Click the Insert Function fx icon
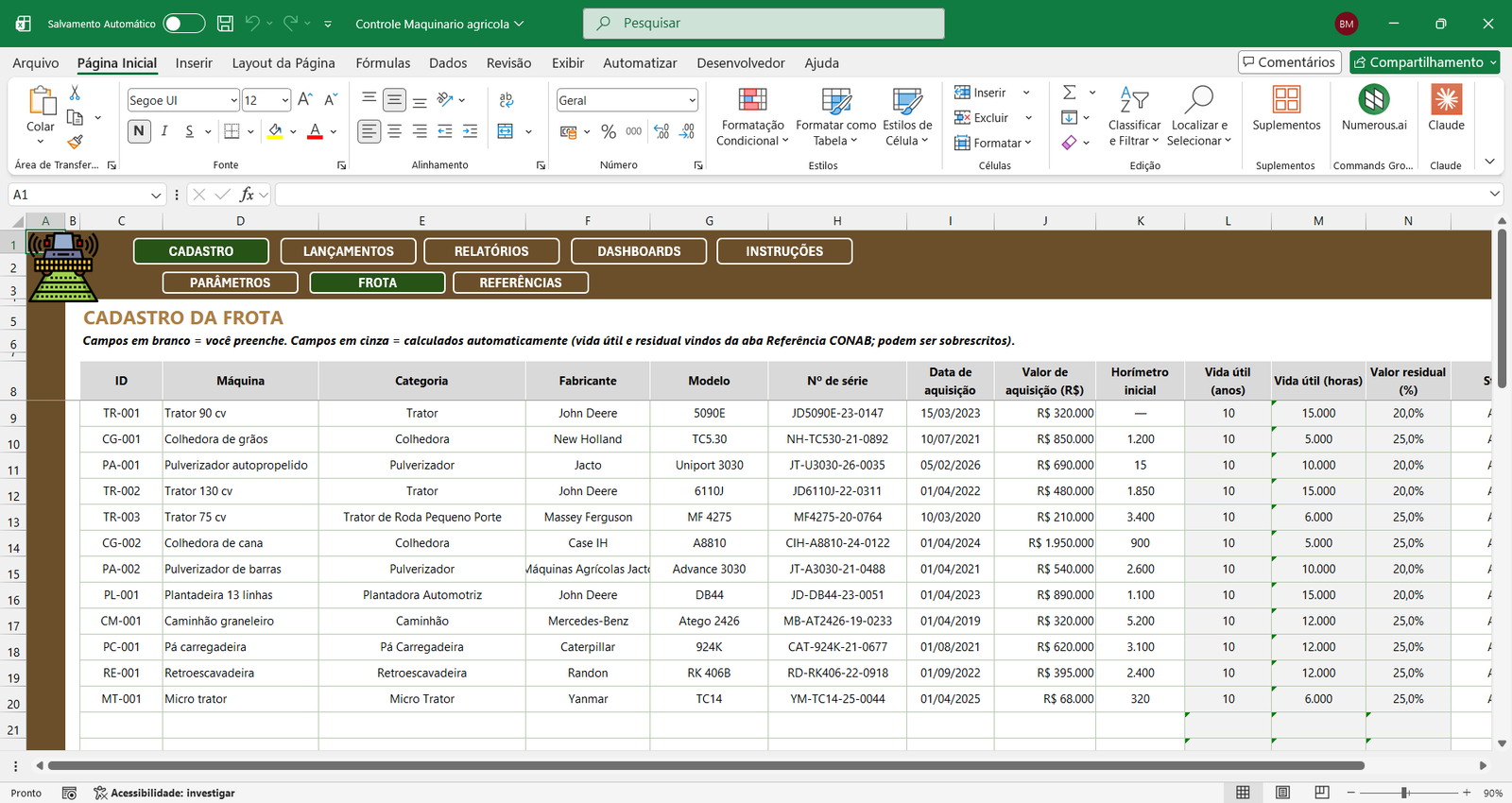The height and width of the screenshot is (803, 1512). pyautogui.click(x=247, y=195)
